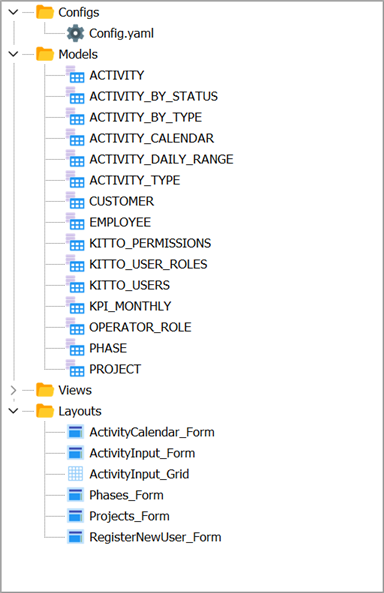
Task: Select the Layouts folder label
Action: coord(80,411)
